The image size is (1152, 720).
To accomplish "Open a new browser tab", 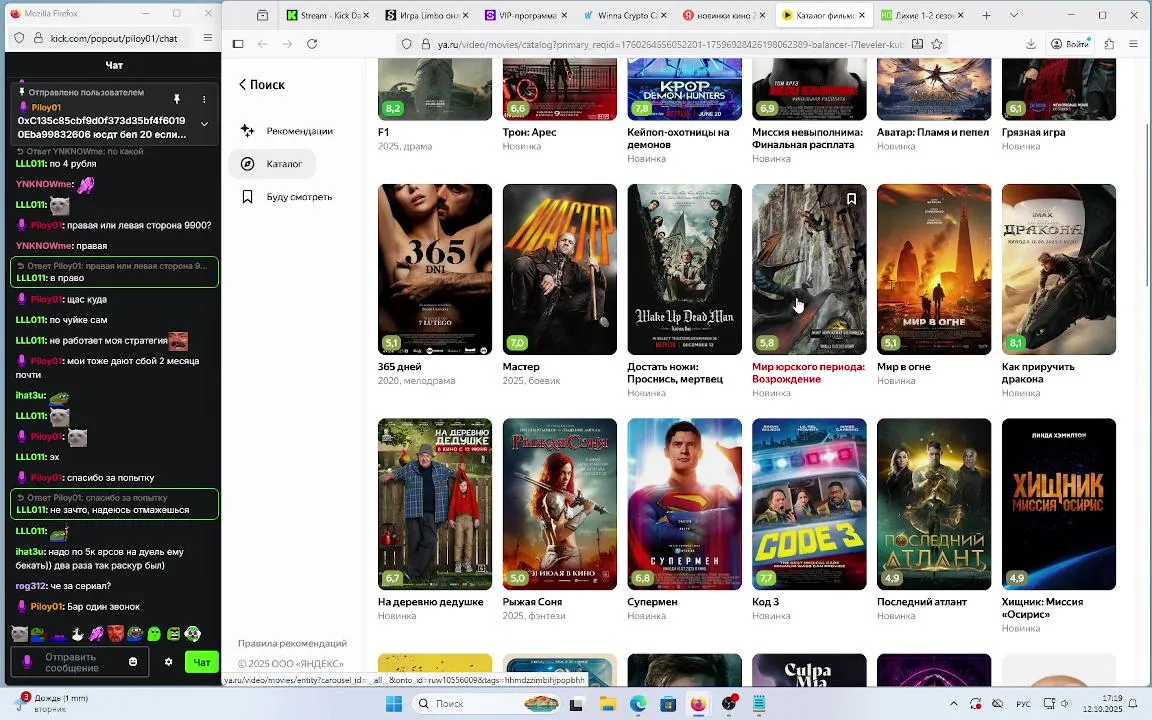I will (x=986, y=15).
